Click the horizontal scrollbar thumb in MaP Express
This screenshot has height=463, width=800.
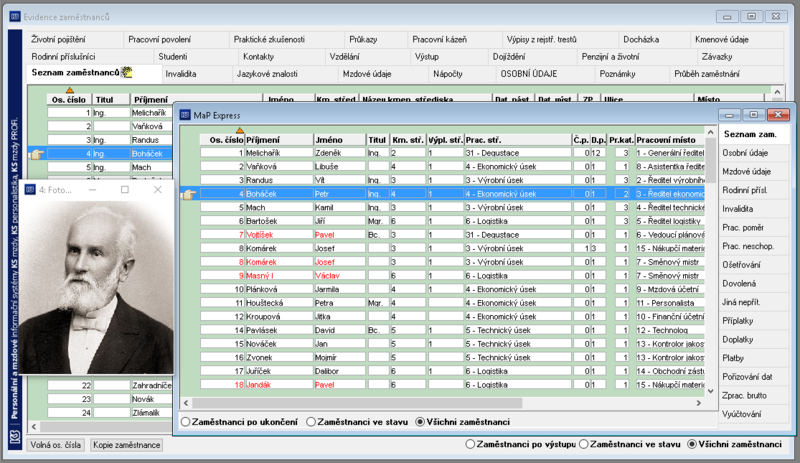(357, 403)
